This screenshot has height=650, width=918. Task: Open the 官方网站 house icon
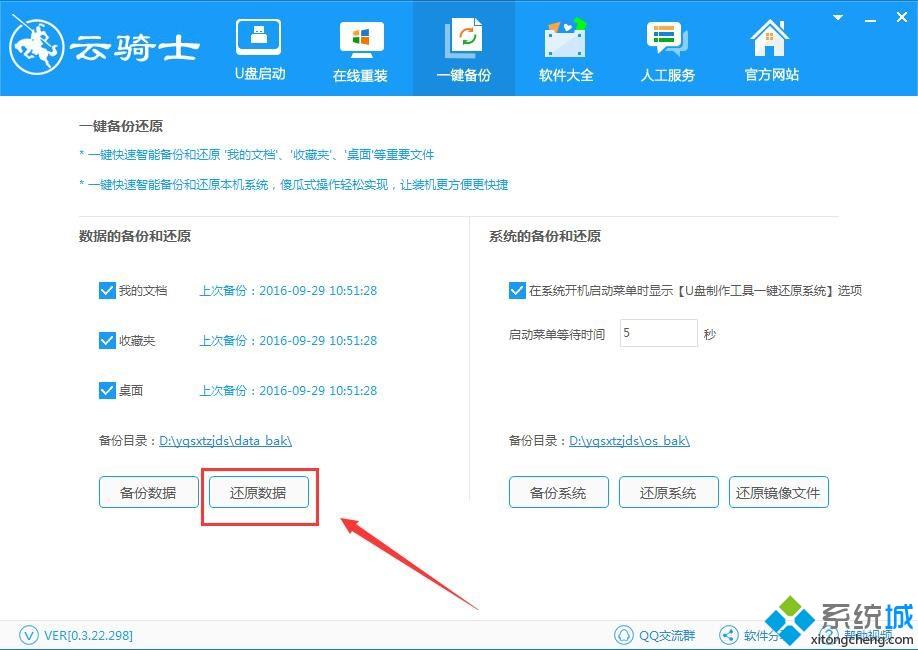pyautogui.click(x=771, y=40)
